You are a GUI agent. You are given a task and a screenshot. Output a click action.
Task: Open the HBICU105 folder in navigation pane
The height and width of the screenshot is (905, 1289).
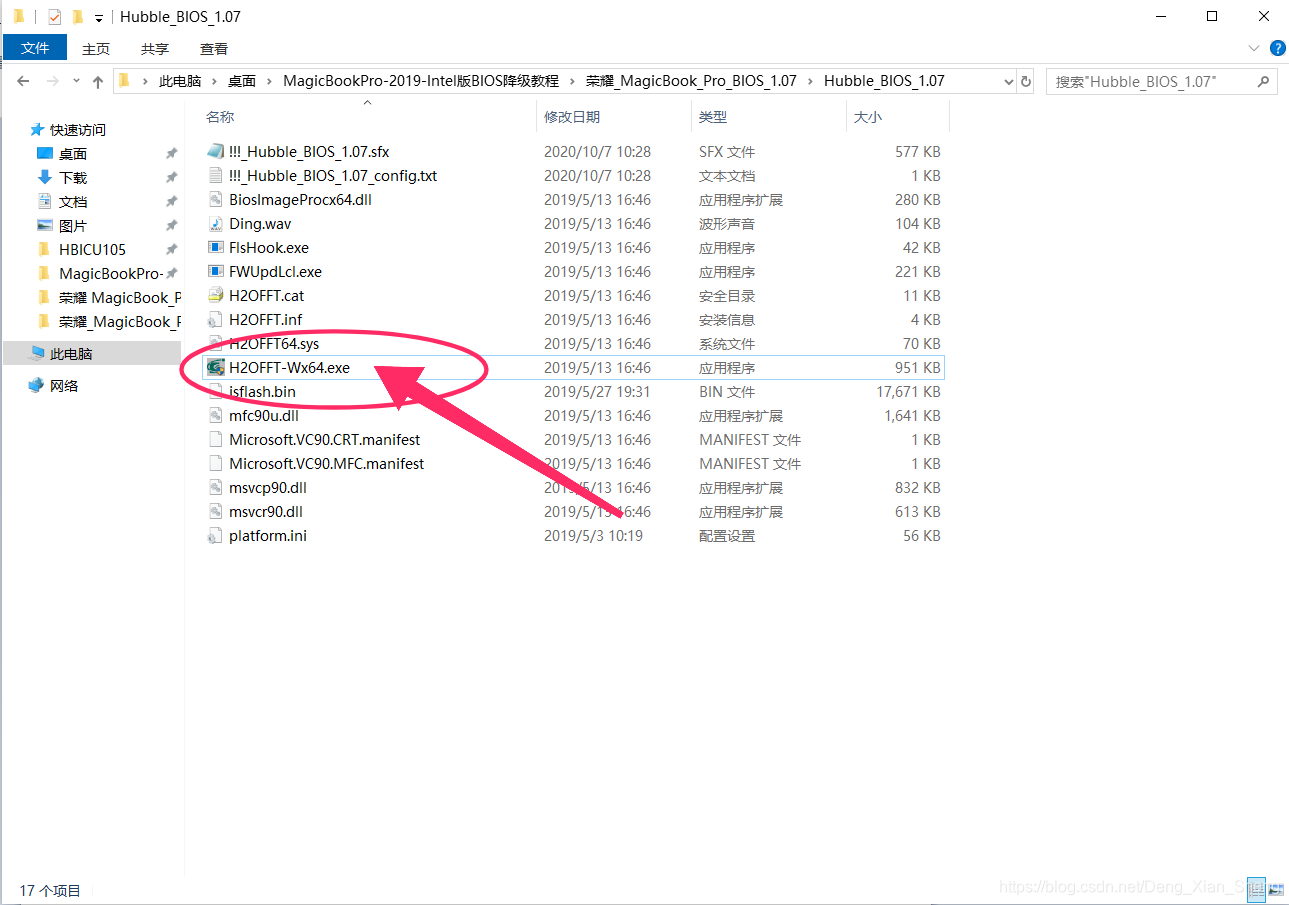pos(92,250)
